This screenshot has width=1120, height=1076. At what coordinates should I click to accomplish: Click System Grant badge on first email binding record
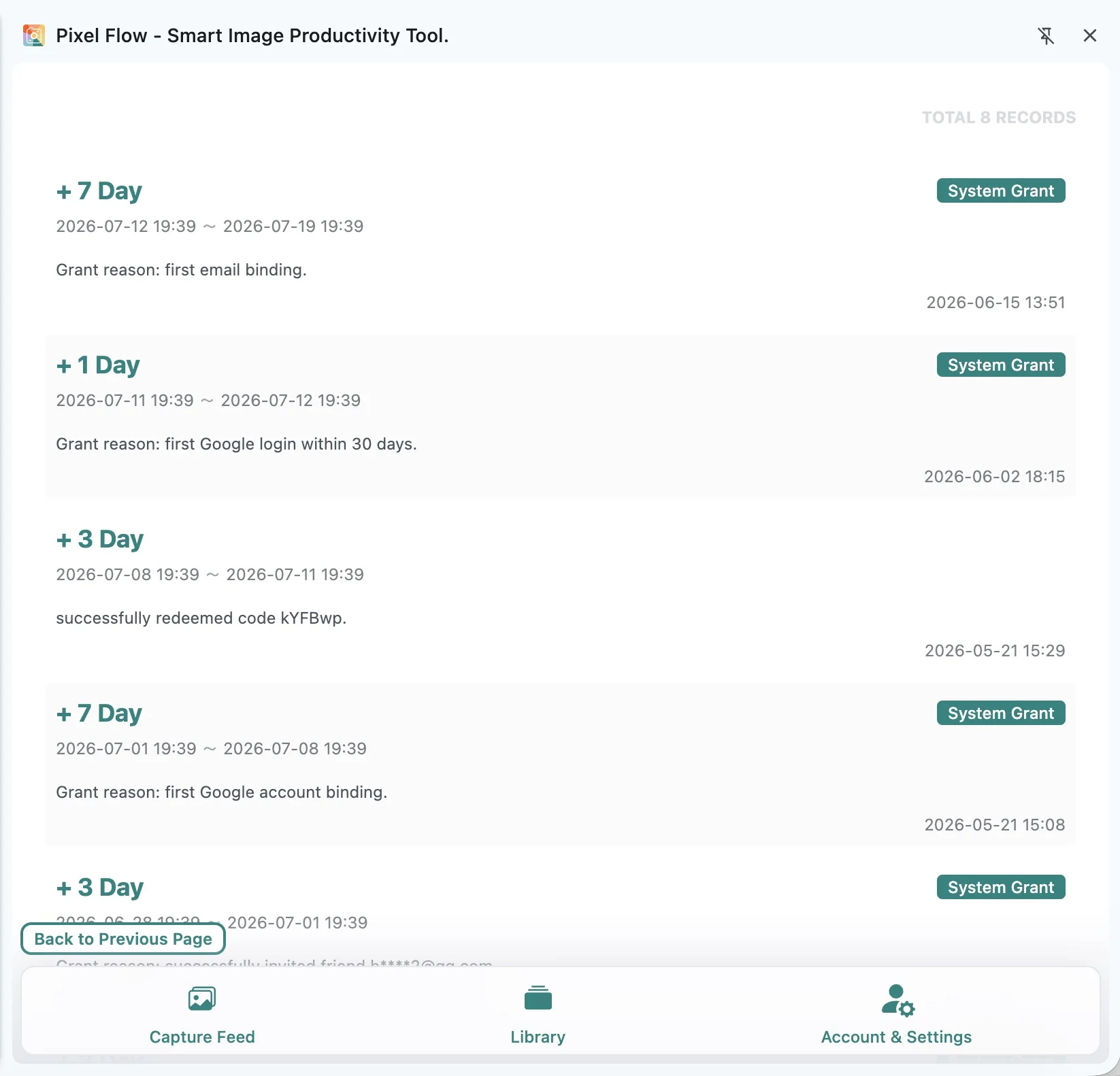point(1001,190)
